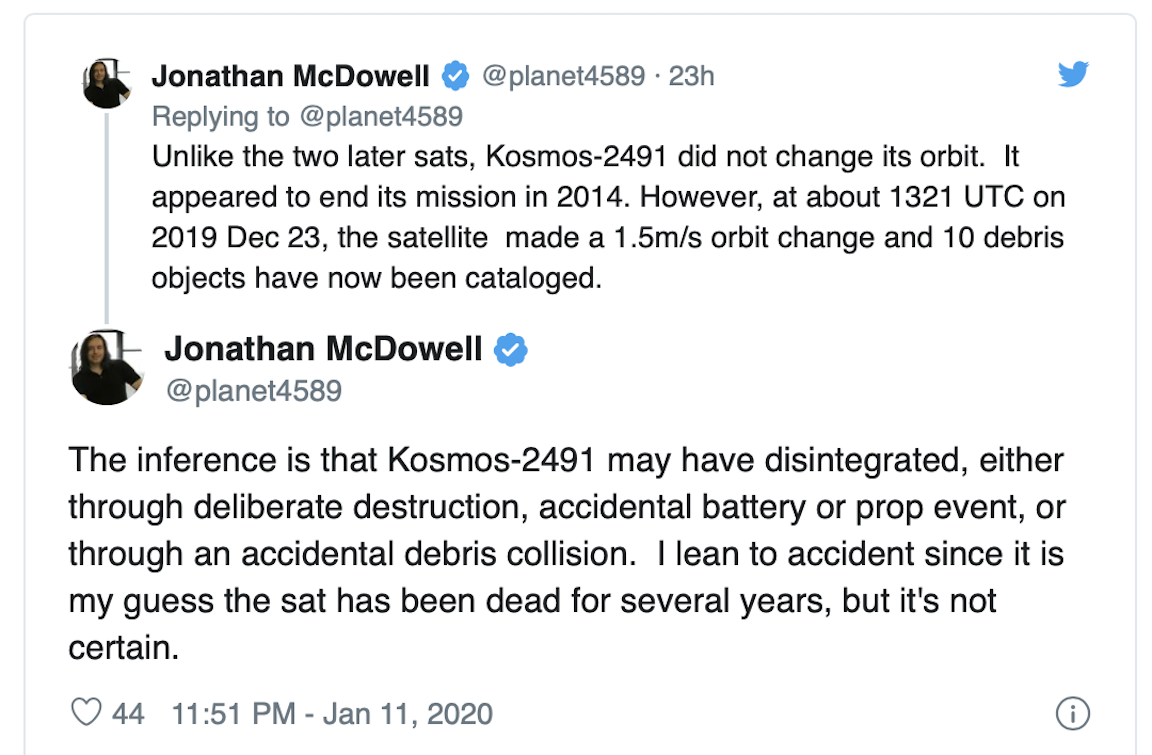Like the tweet with heart icon
Viewport: 1152px width, 755px height.
(86, 712)
